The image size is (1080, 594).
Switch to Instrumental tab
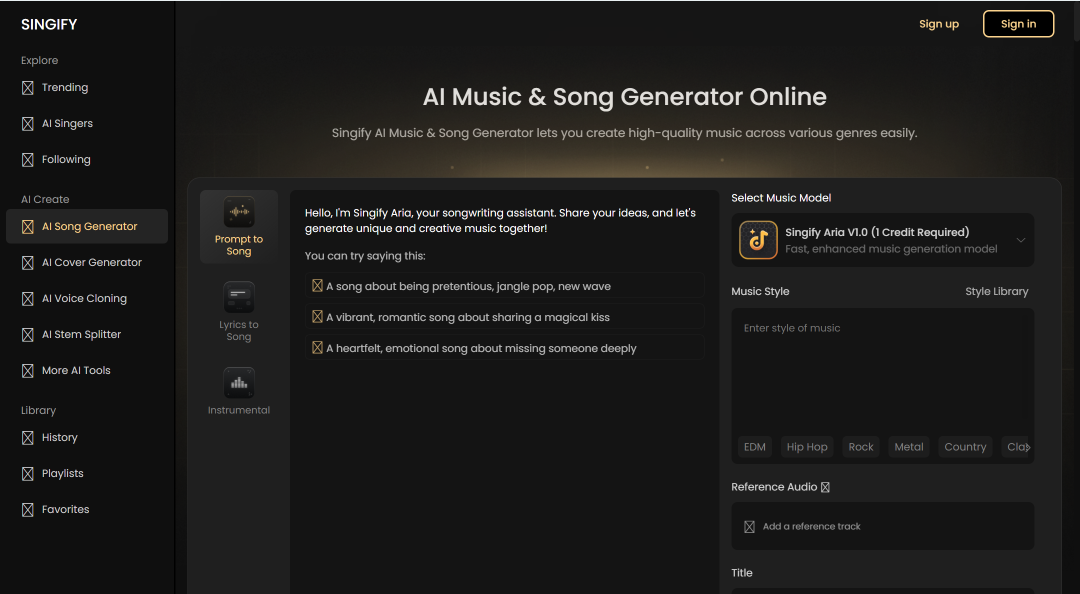click(239, 391)
